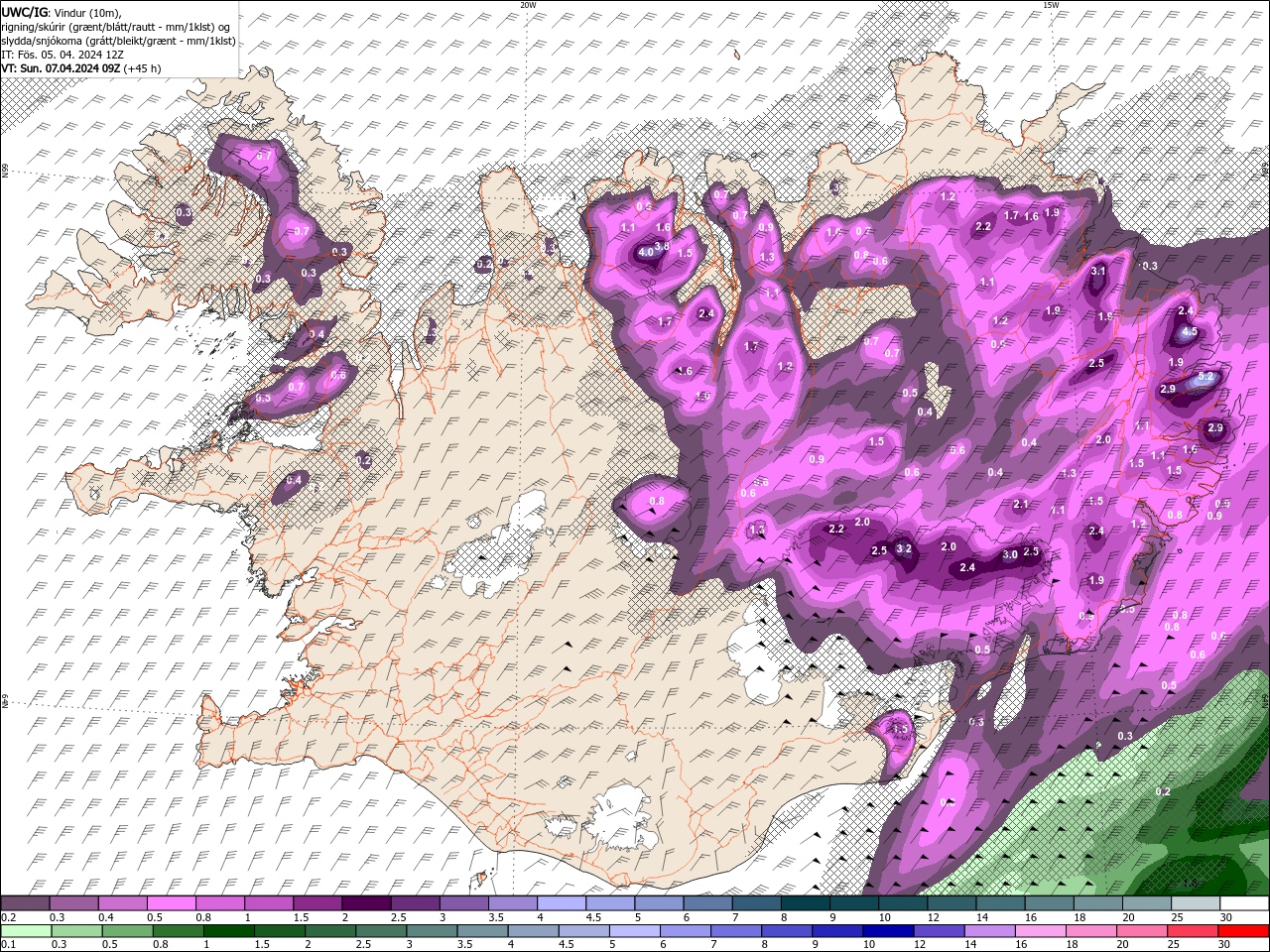
Task: Click the "5.2" snowfall maximum on the map
Action: [1206, 377]
